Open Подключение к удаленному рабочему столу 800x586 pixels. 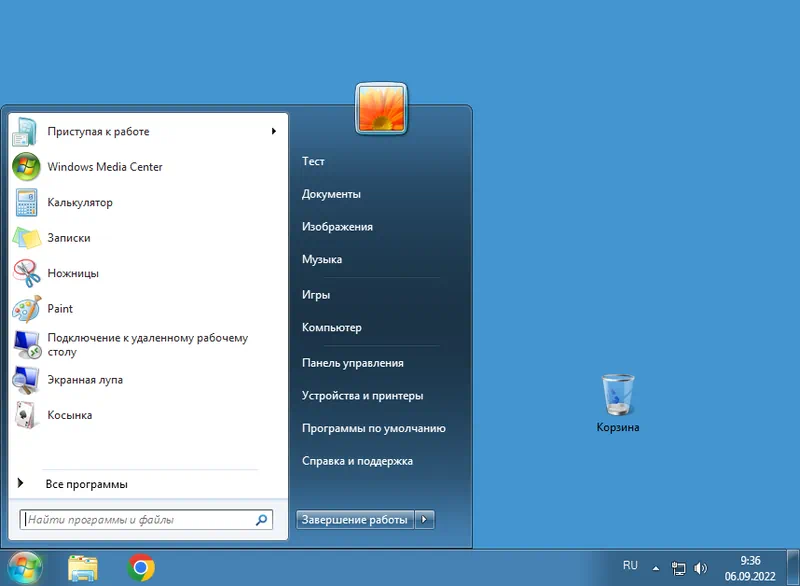147,345
